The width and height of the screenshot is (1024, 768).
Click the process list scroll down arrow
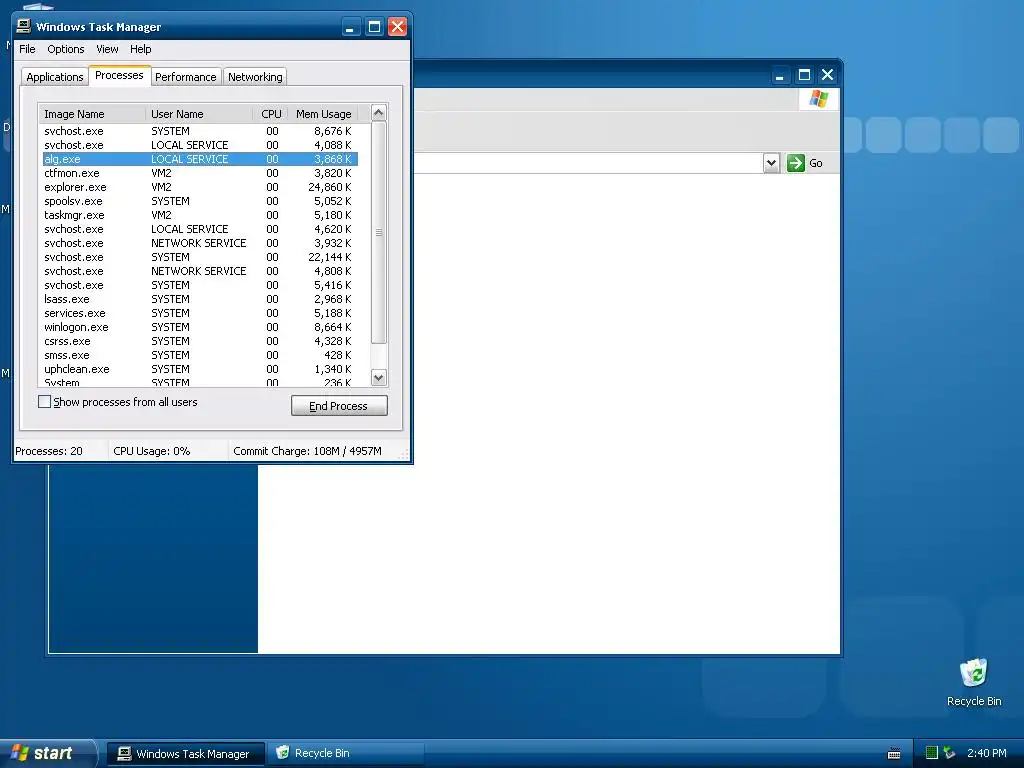pyautogui.click(x=379, y=377)
